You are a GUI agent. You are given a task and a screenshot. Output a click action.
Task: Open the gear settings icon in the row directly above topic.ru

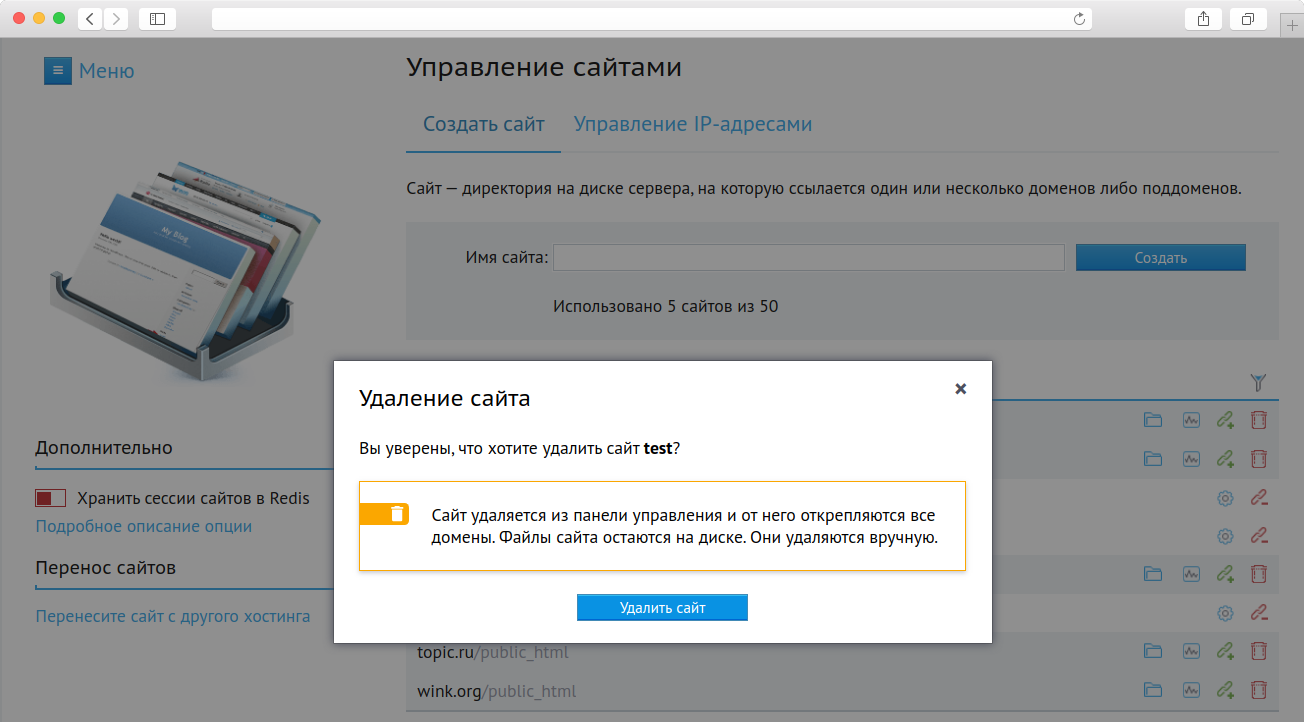[x=1225, y=613]
